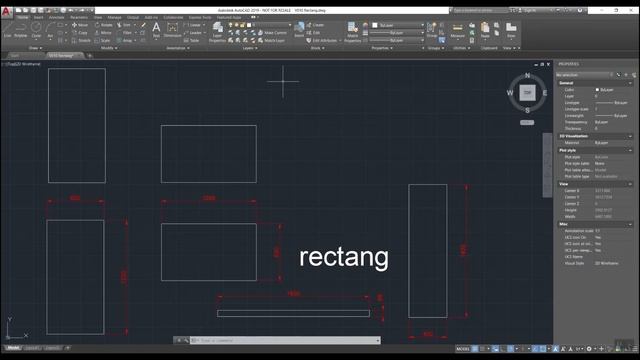Switch to the Insert ribbon tab
This screenshot has height=360, width=640.
coord(38,18)
